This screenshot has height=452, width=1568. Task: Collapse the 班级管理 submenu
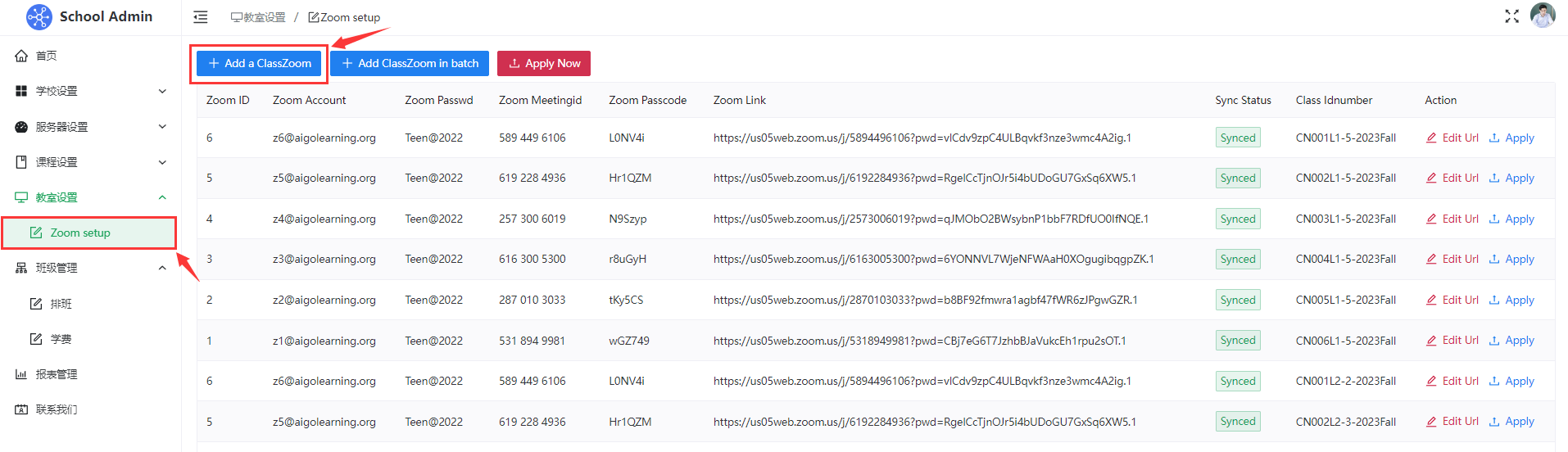pos(162,268)
